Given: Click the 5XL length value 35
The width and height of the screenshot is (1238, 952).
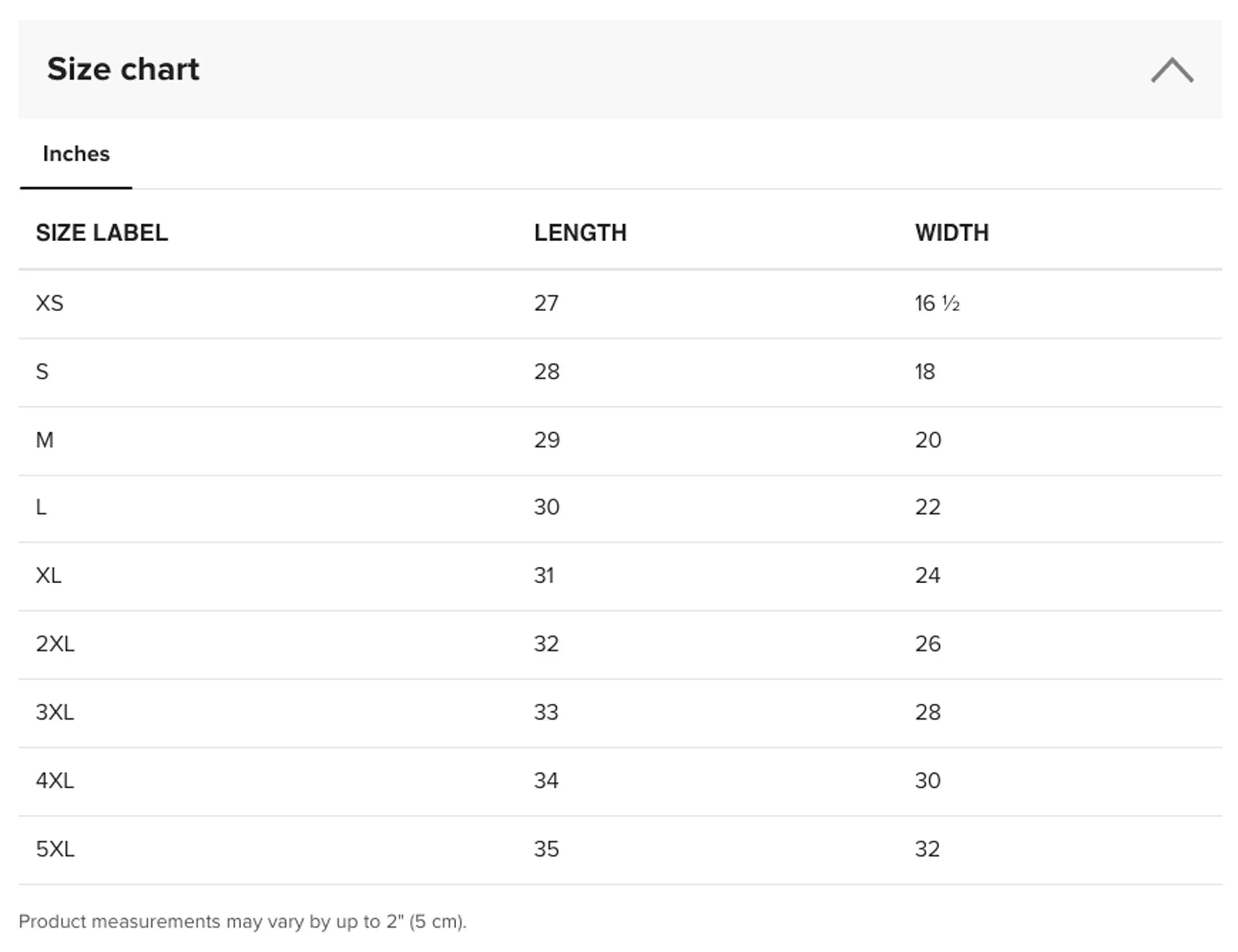Looking at the screenshot, I should click(x=546, y=849).
